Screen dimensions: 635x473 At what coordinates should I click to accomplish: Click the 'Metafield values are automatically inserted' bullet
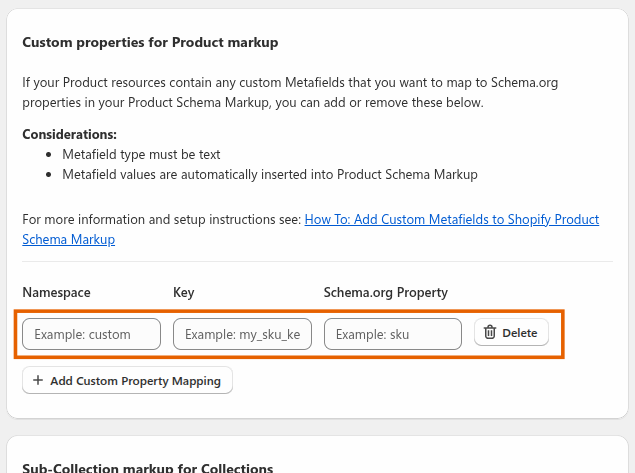coord(270,175)
